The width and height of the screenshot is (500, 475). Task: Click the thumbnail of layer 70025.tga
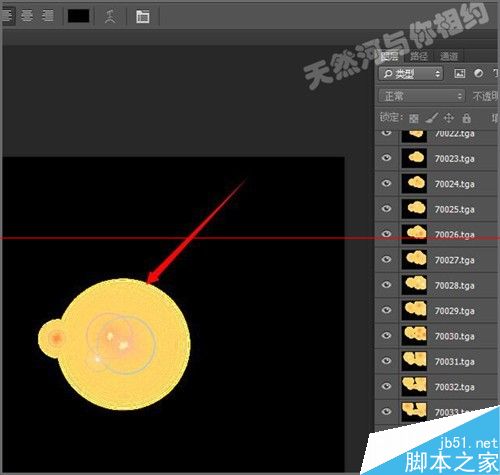pyautogui.click(x=414, y=209)
